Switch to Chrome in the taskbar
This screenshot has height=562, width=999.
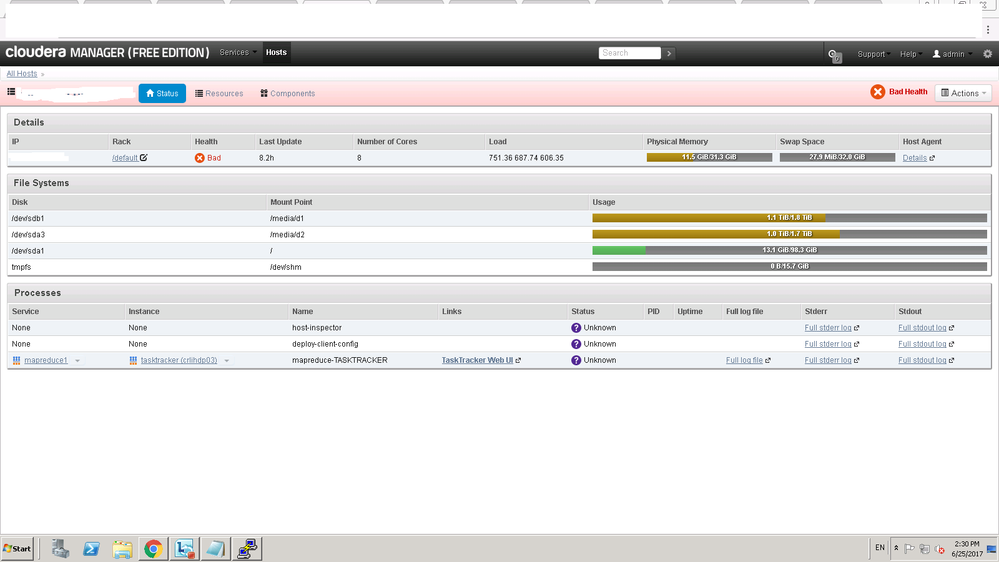(x=153, y=549)
